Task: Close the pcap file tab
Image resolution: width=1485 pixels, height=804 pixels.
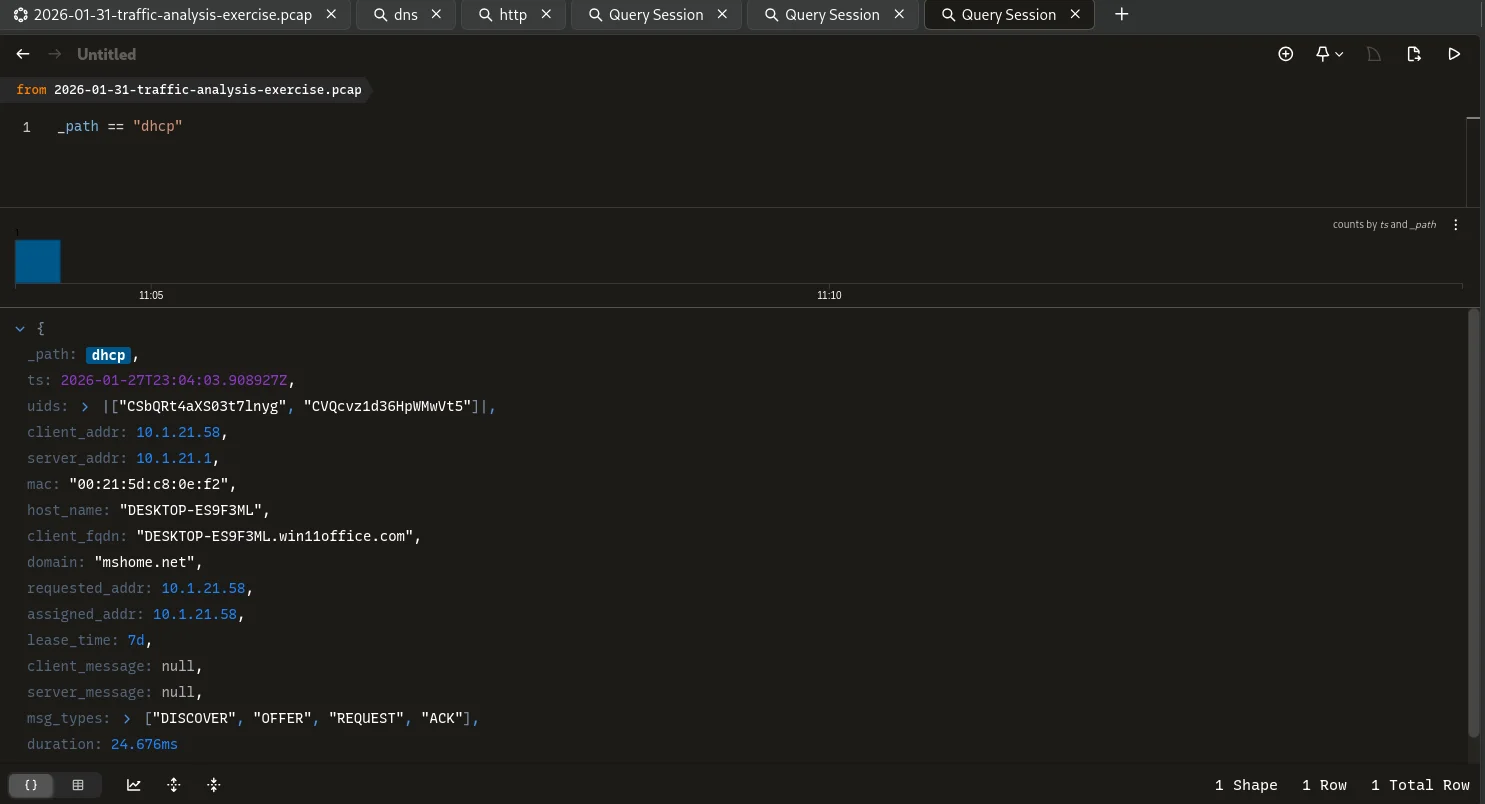Action: [331, 15]
